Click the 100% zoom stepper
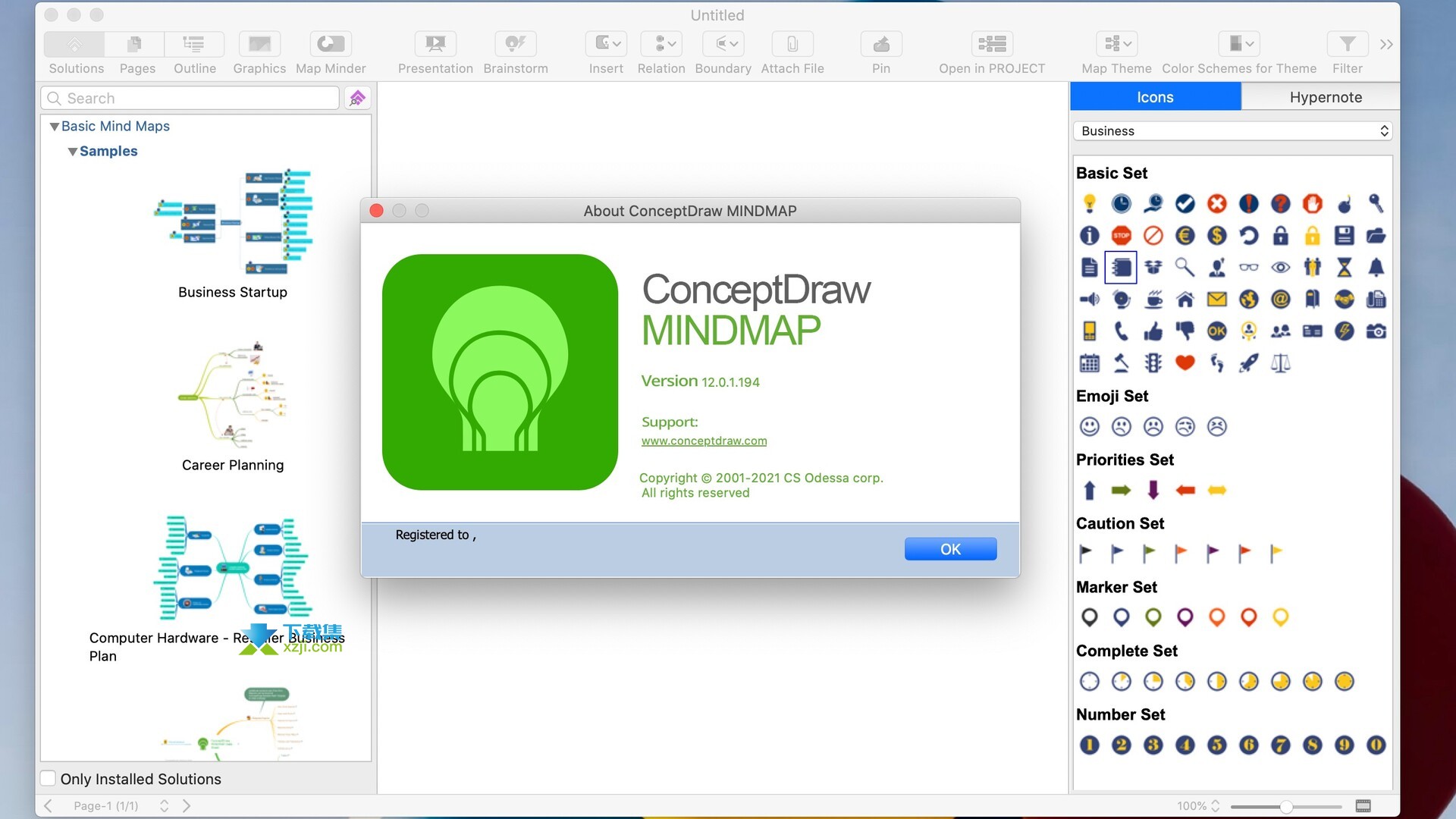The height and width of the screenshot is (819, 1456). [x=1216, y=805]
